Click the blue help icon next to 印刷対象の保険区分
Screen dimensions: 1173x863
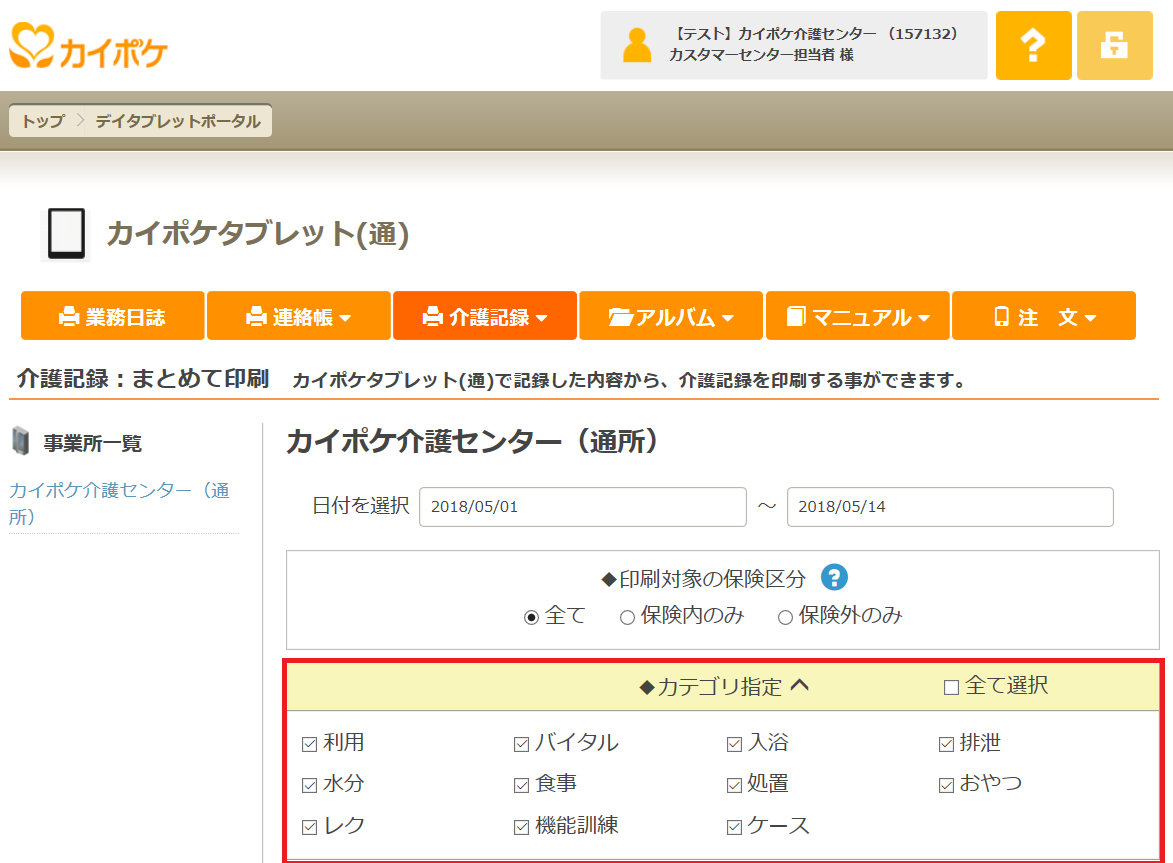pos(833,577)
